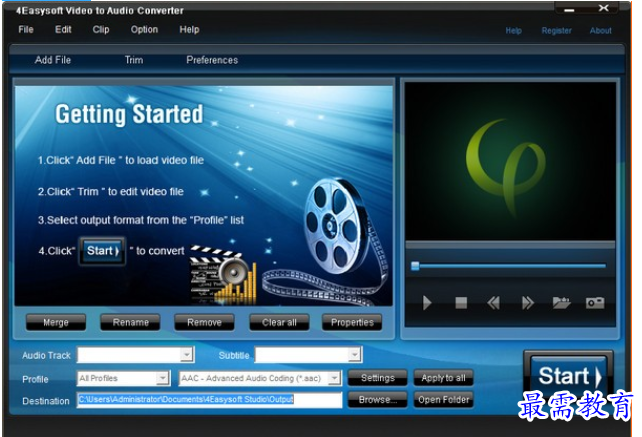Click the preview progress track
The height and width of the screenshot is (437, 642).
pos(511,266)
